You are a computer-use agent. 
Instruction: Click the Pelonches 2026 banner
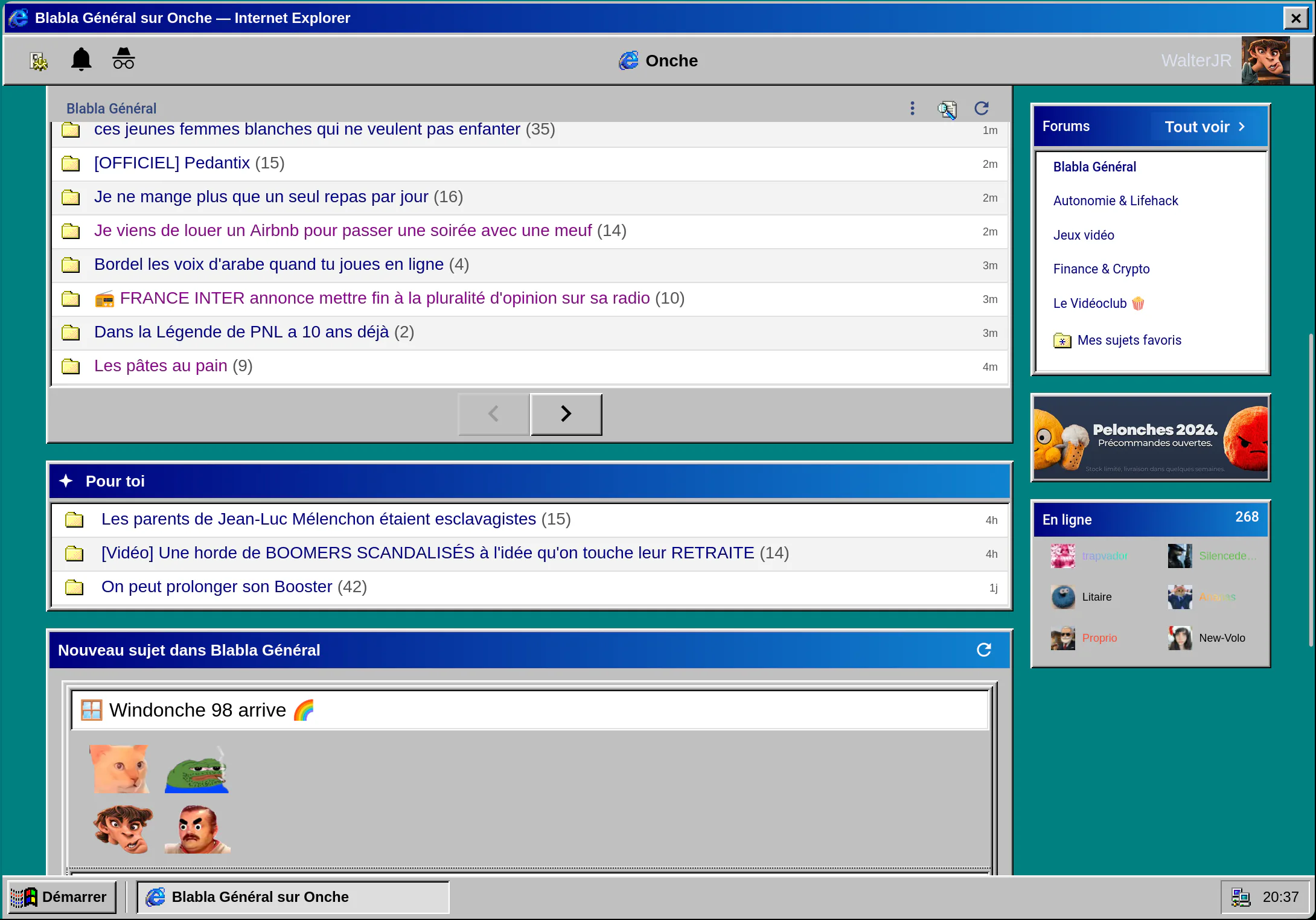pyautogui.click(x=1151, y=438)
